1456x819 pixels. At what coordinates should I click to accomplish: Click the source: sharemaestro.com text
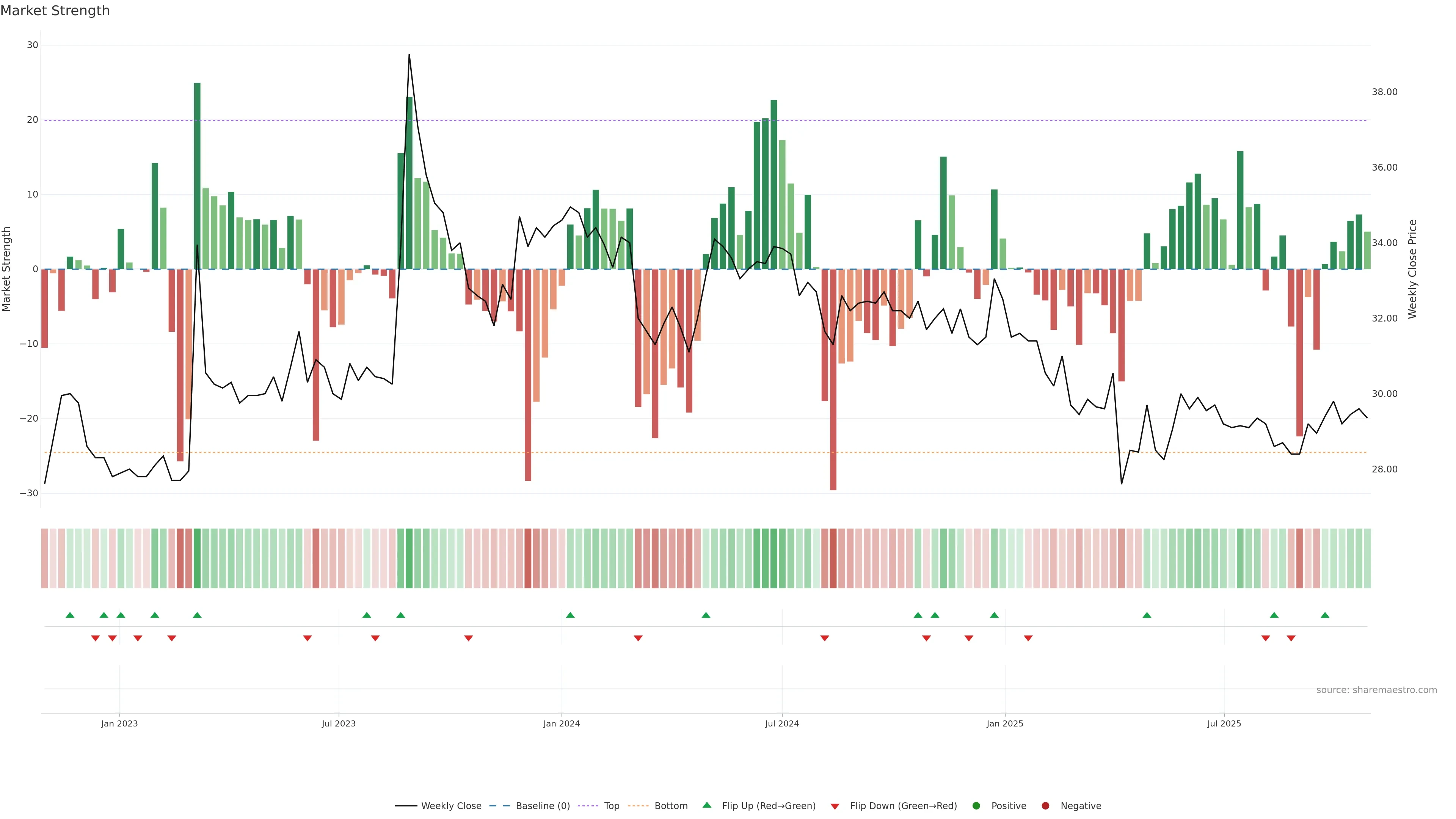point(1376,690)
